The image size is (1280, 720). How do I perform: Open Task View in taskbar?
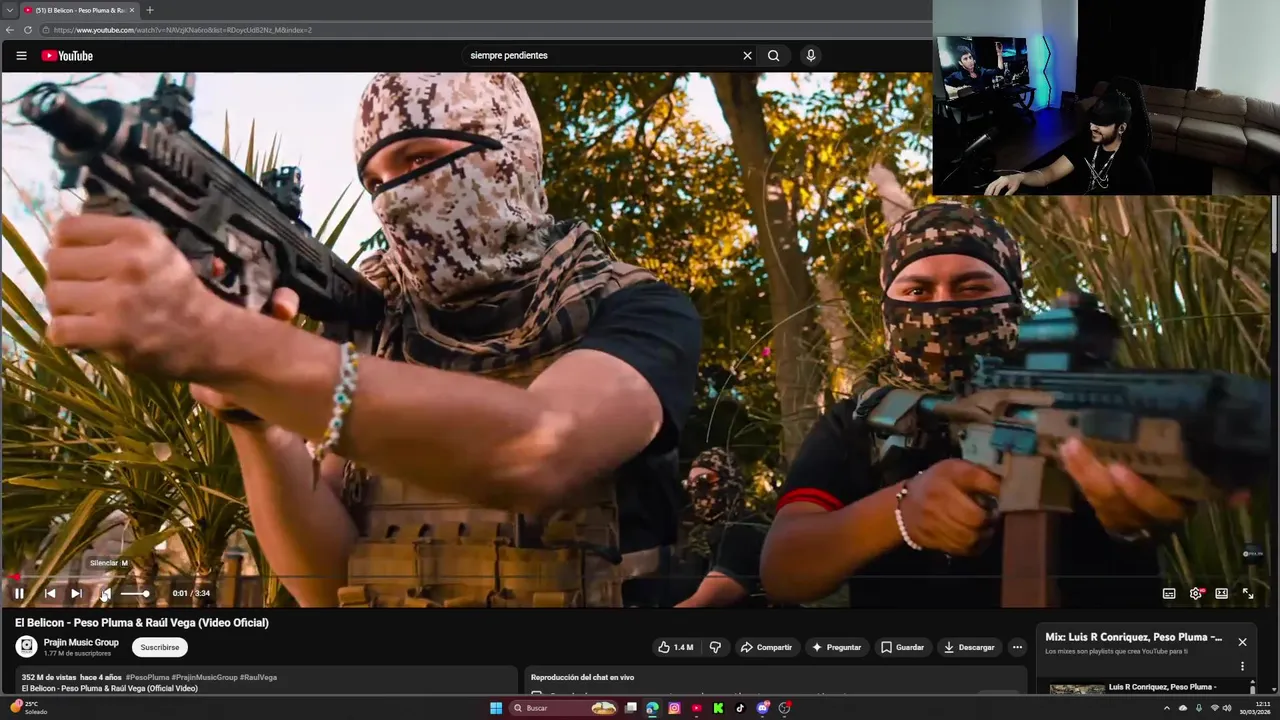click(631, 708)
